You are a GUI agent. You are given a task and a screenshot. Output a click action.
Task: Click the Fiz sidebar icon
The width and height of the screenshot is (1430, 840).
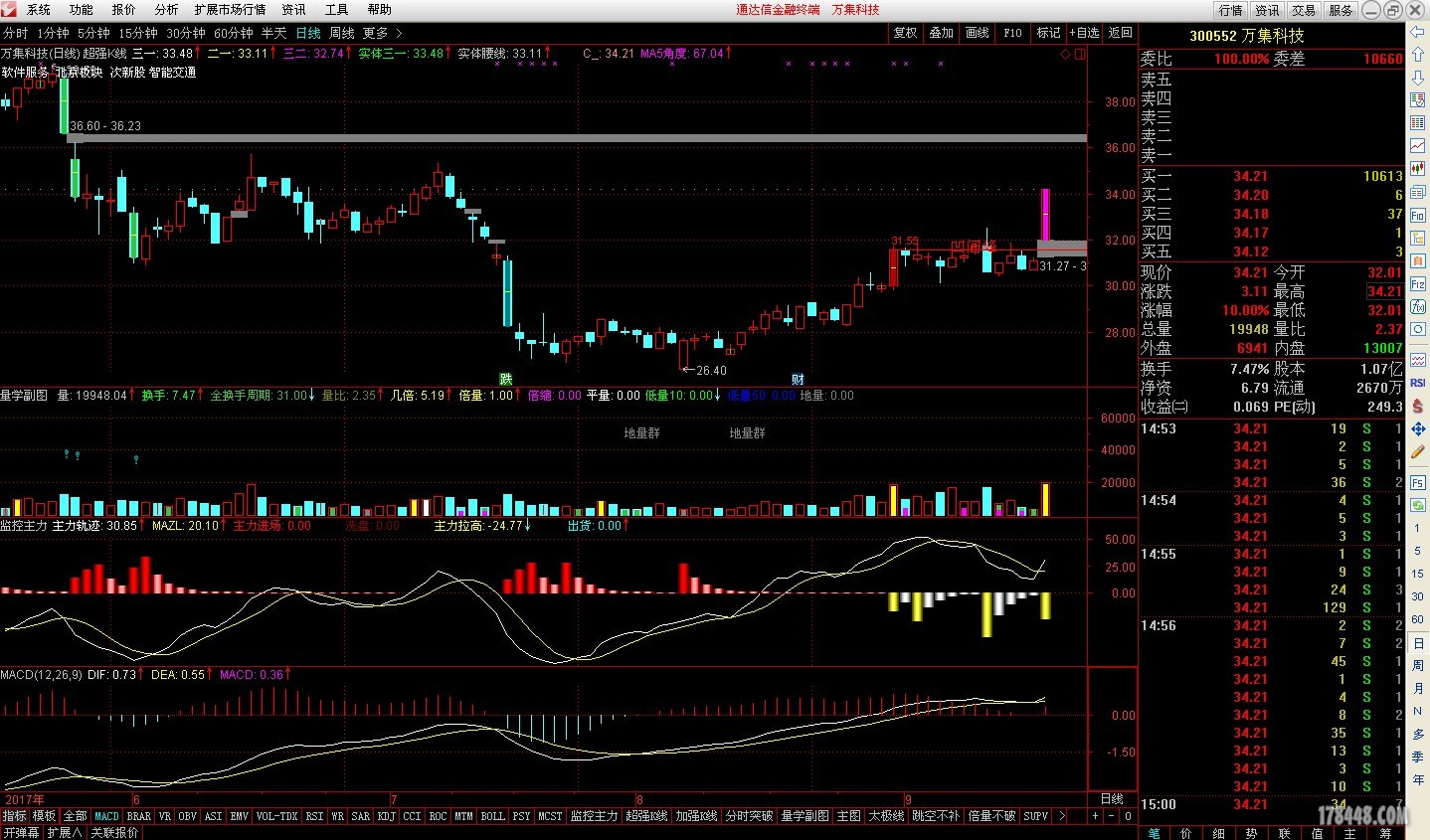click(x=1418, y=283)
